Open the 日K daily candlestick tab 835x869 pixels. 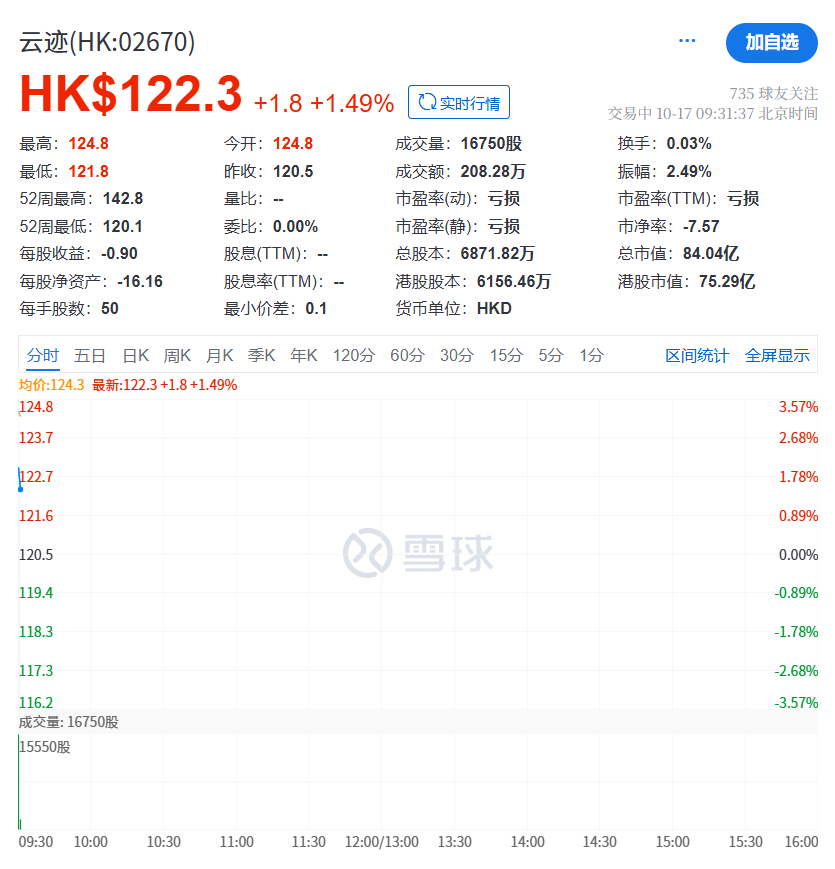coord(135,355)
